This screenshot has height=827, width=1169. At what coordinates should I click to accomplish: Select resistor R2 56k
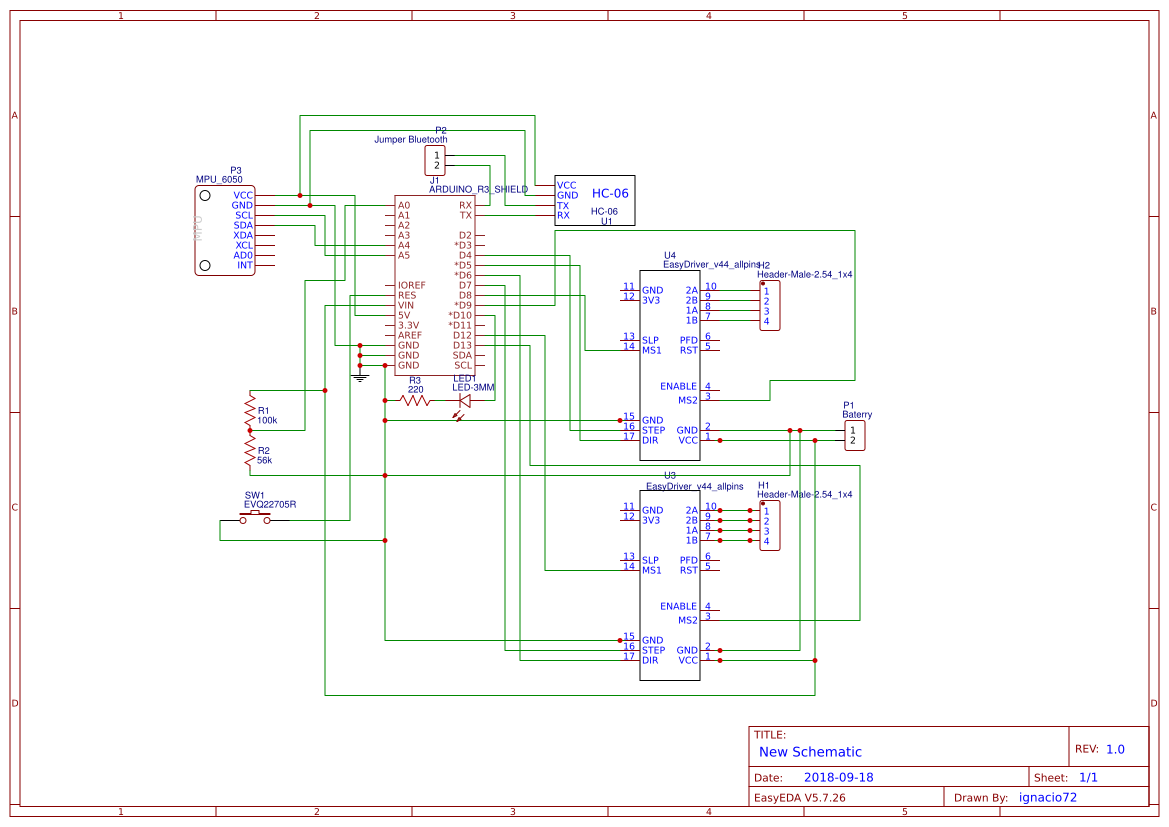pos(248,451)
